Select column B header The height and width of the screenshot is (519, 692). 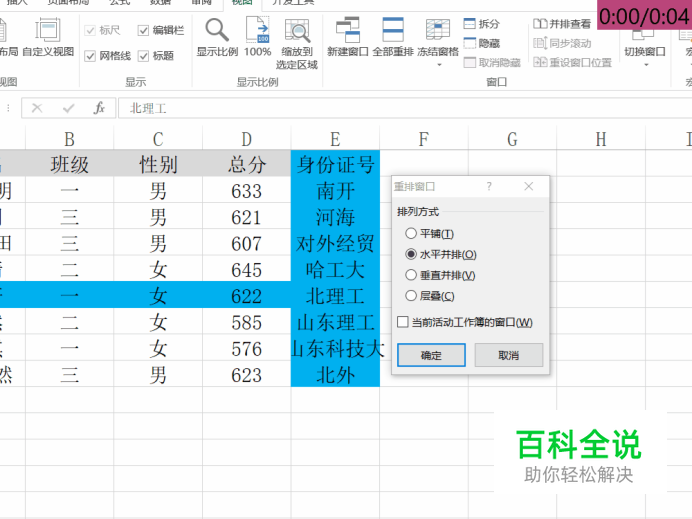tap(70, 139)
